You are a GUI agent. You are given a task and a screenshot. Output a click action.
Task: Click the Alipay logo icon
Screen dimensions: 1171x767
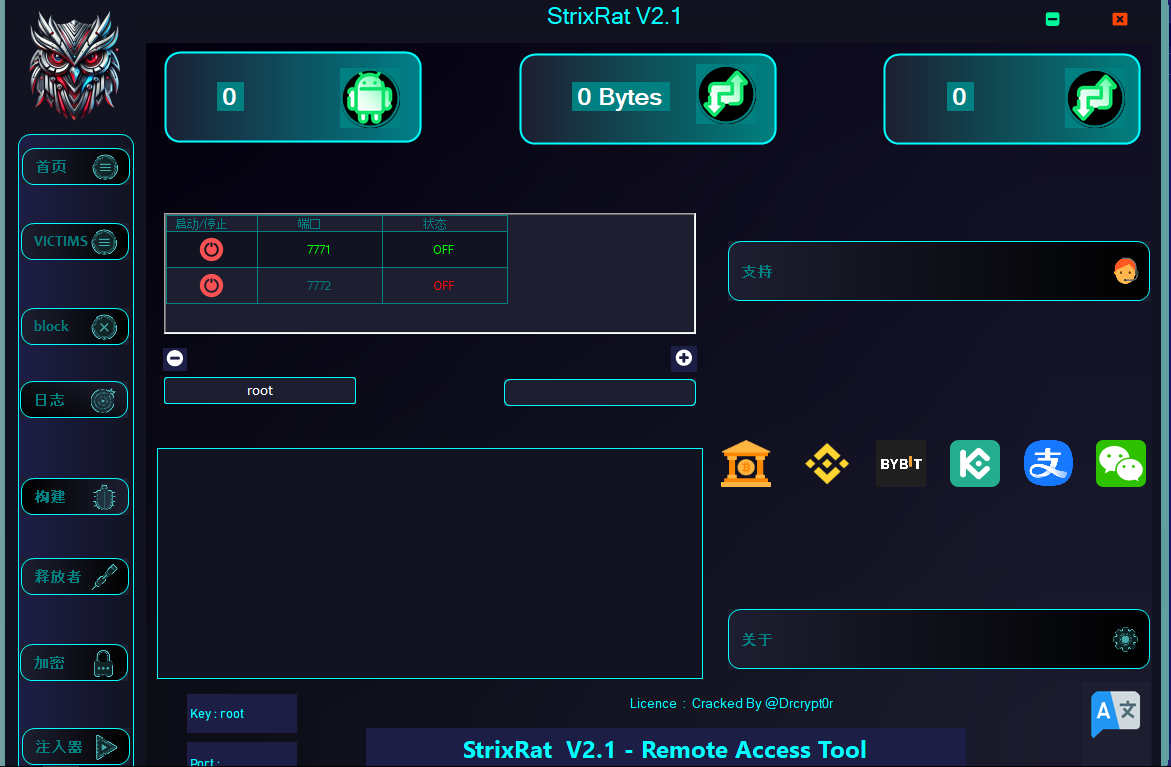click(1049, 463)
